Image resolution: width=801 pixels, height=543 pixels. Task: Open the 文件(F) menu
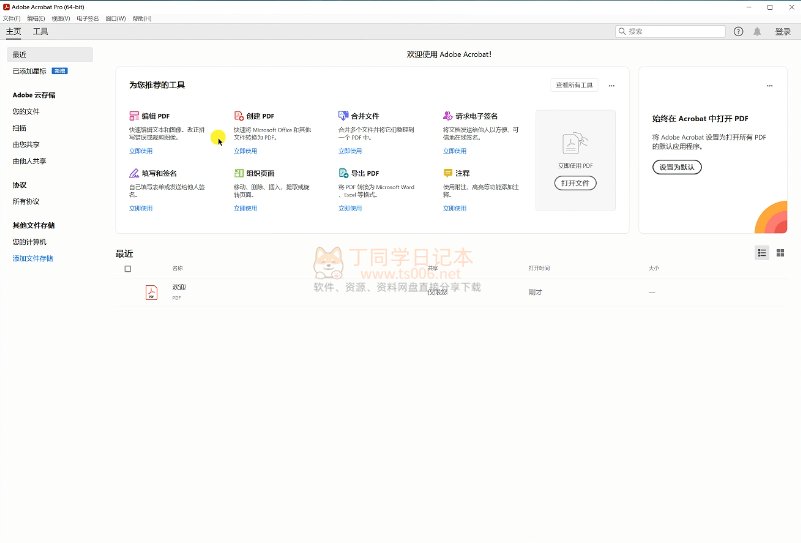[11, 18]
